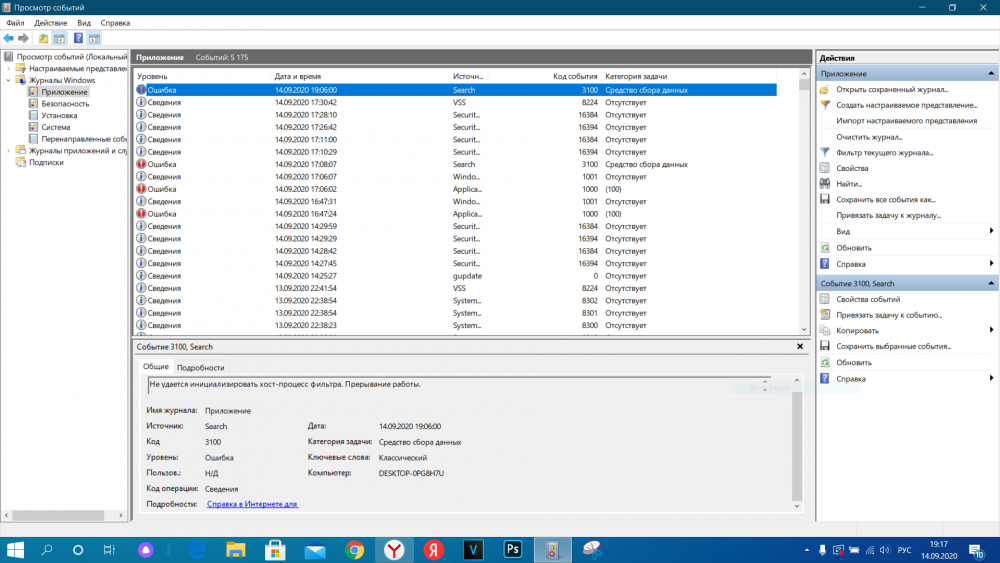Sort events by 'Дата и время' column
The width and height of the screenshot is (1000, 563).
(297, 76)
